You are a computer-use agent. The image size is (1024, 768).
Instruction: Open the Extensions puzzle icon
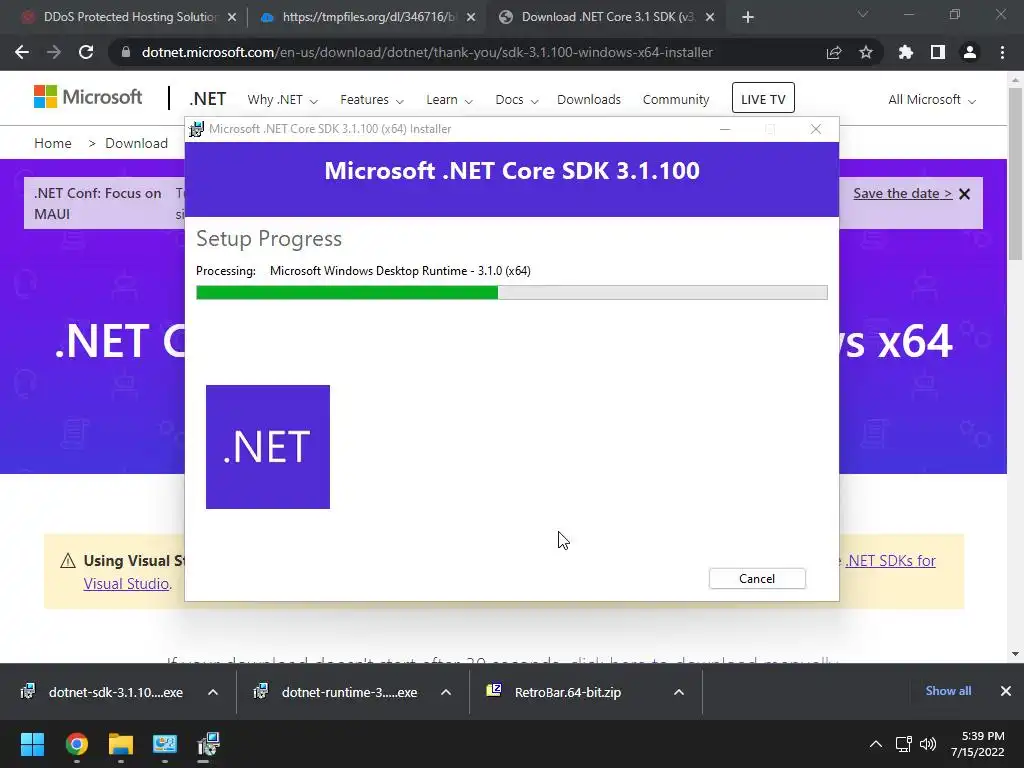coord(906,52)
